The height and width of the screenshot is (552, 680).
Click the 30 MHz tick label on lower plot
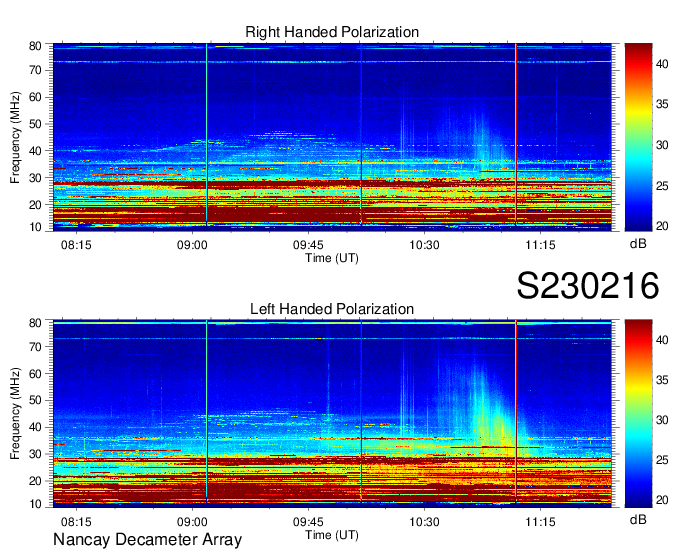click(35, 454)
